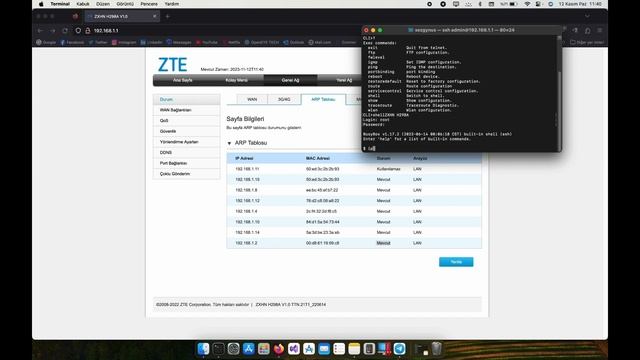Select the 192.168.1.14 table cell

click(x=247, y=232)
